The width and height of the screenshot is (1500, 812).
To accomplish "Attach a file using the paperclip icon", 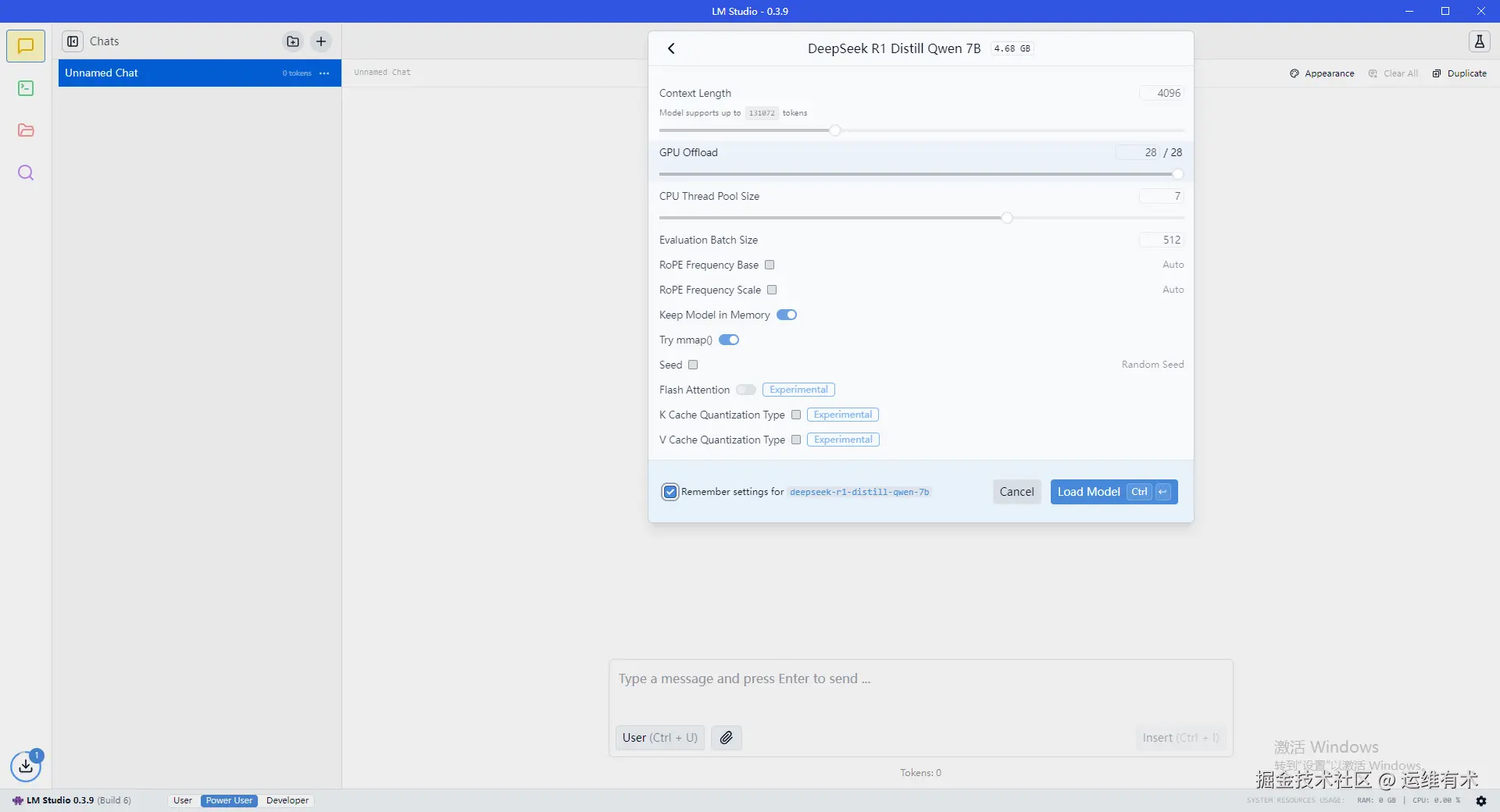I will click(x=726, y=737).
